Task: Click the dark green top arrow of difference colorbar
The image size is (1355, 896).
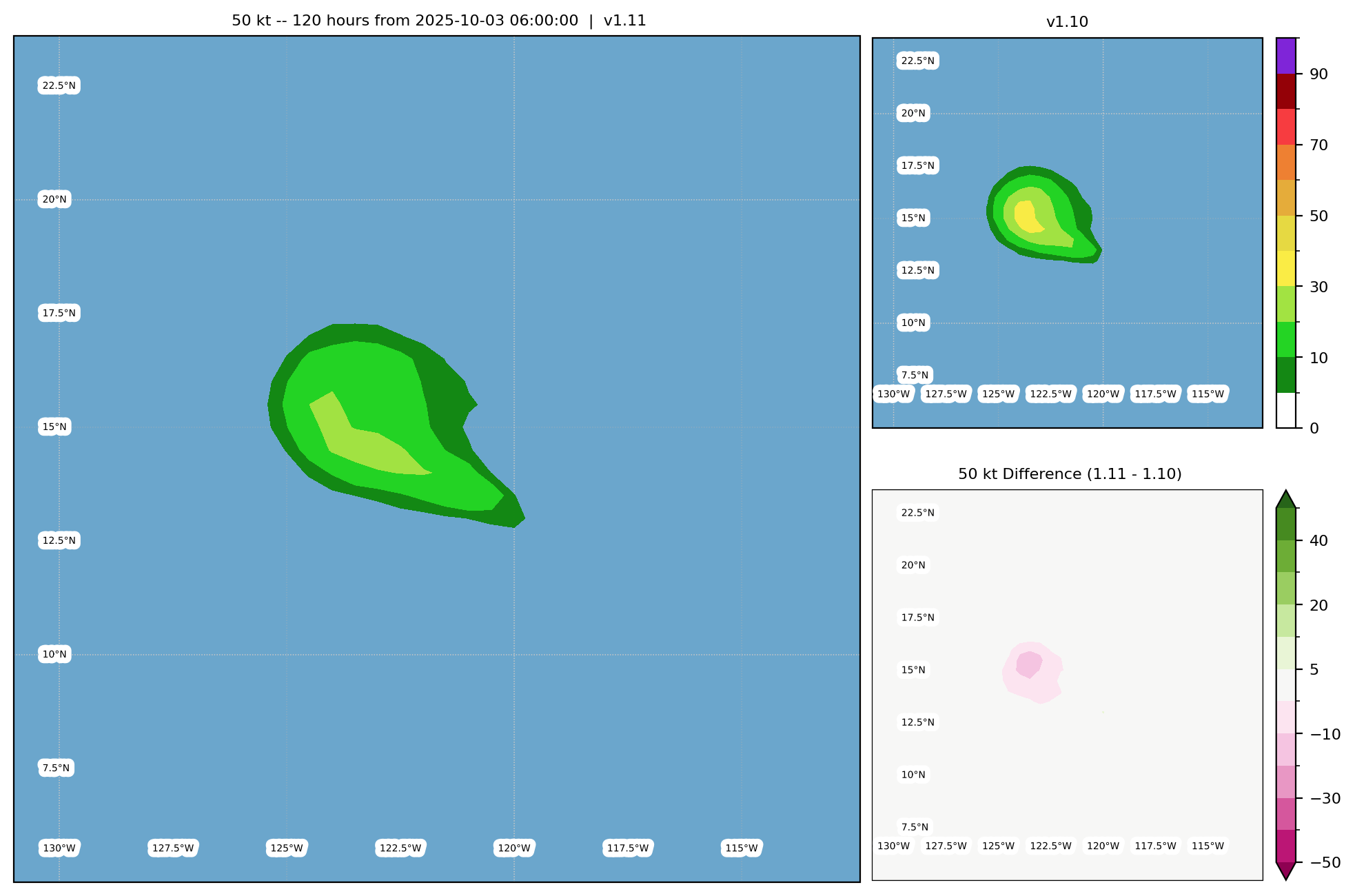Action: 1285,500
